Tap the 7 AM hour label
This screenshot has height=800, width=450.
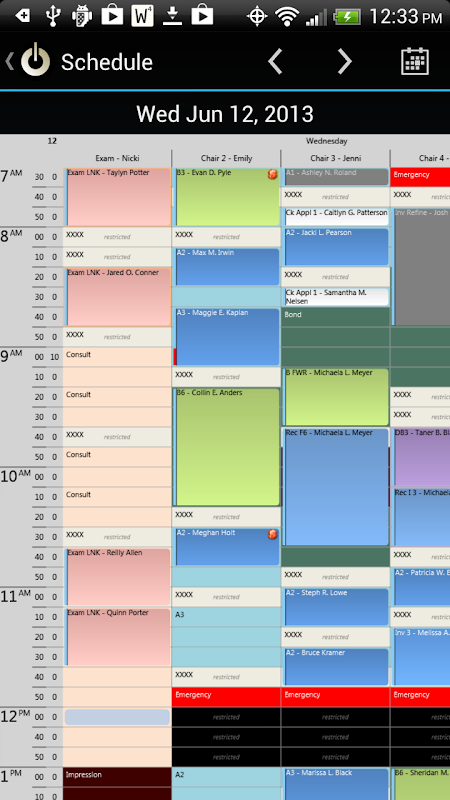12,177
